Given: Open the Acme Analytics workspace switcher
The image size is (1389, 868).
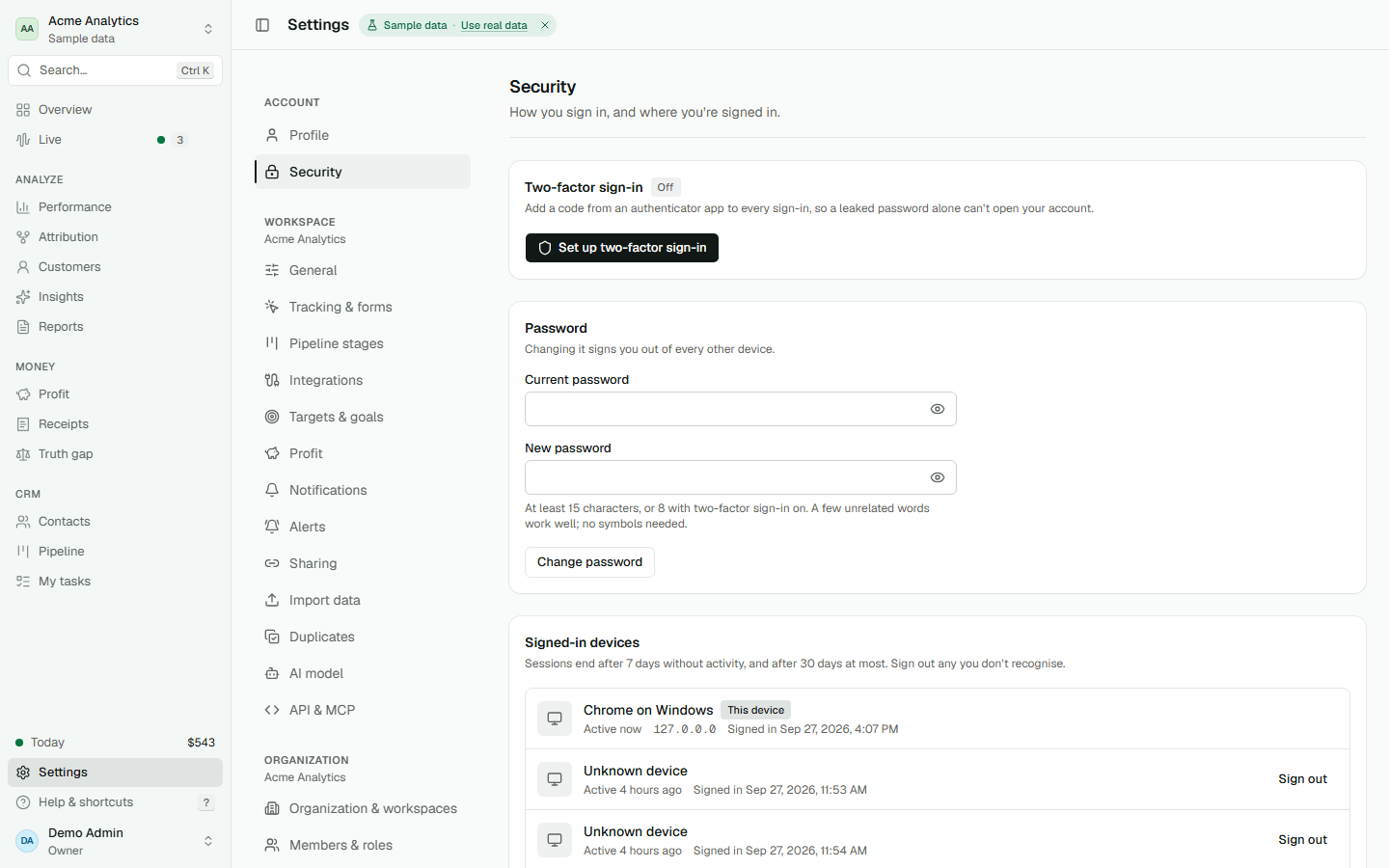Looking at the screenshot, I should [x=115, y=29].
